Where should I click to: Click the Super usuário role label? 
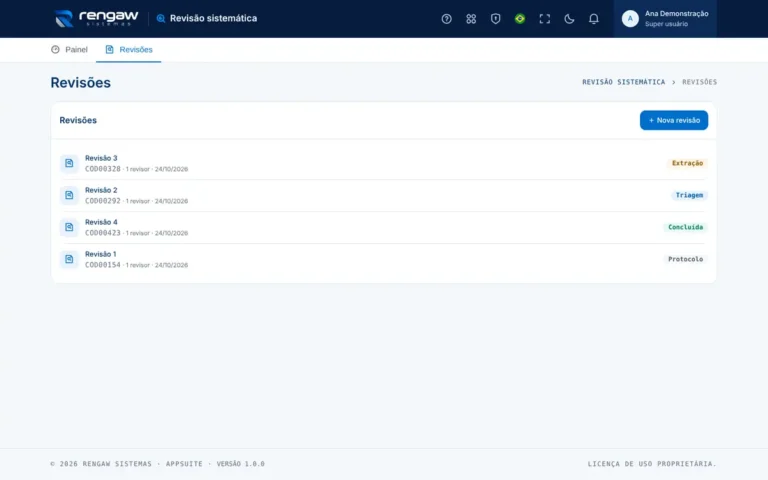click(x=666, y=24)
